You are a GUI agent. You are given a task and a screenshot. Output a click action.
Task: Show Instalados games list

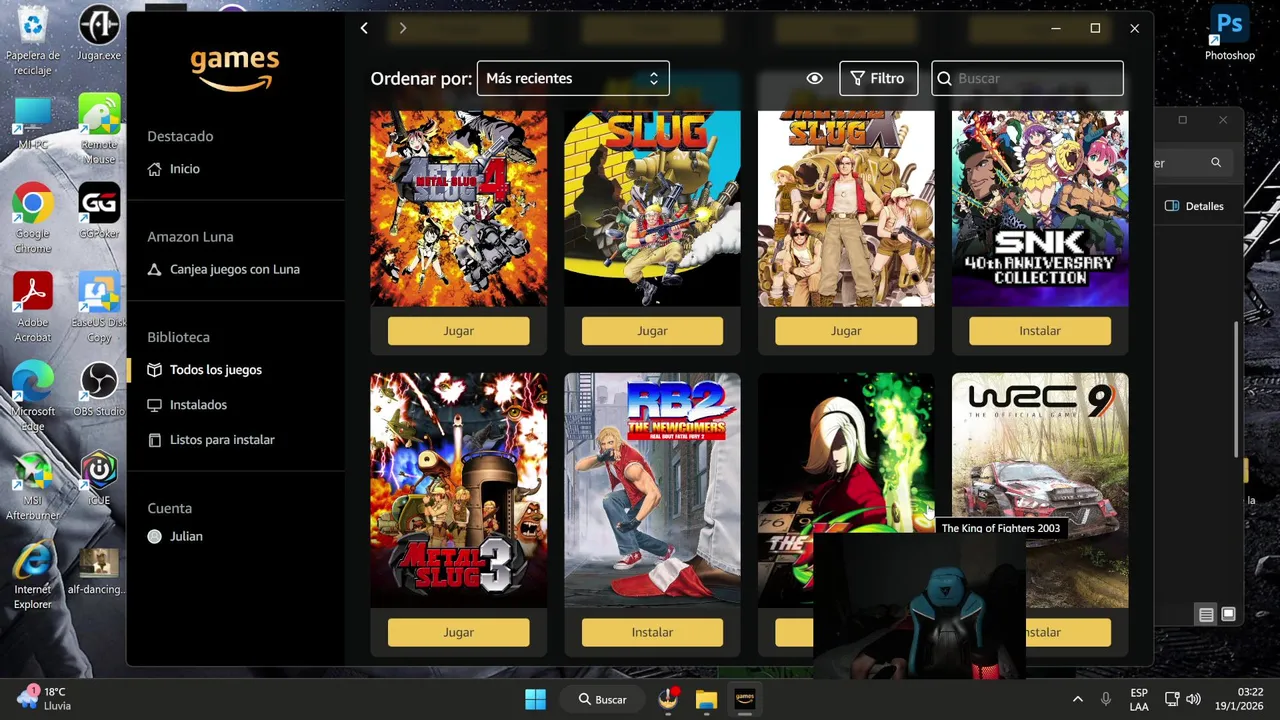coord(187,405)
